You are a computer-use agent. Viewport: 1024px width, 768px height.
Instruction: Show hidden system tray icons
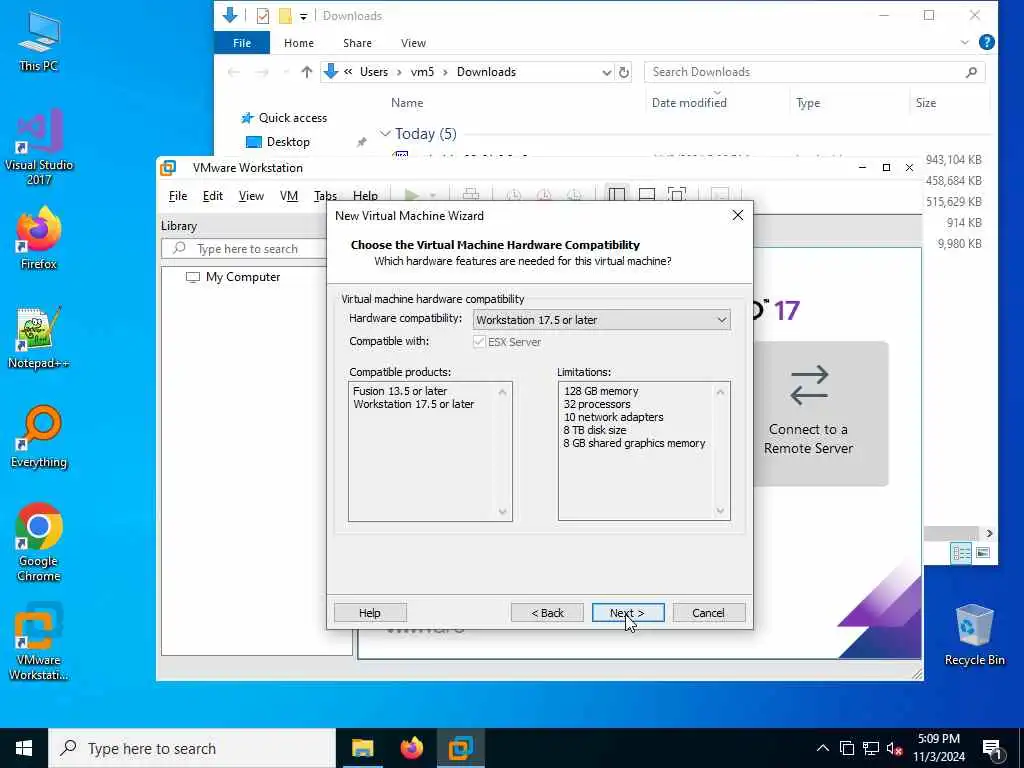(823, 748)
